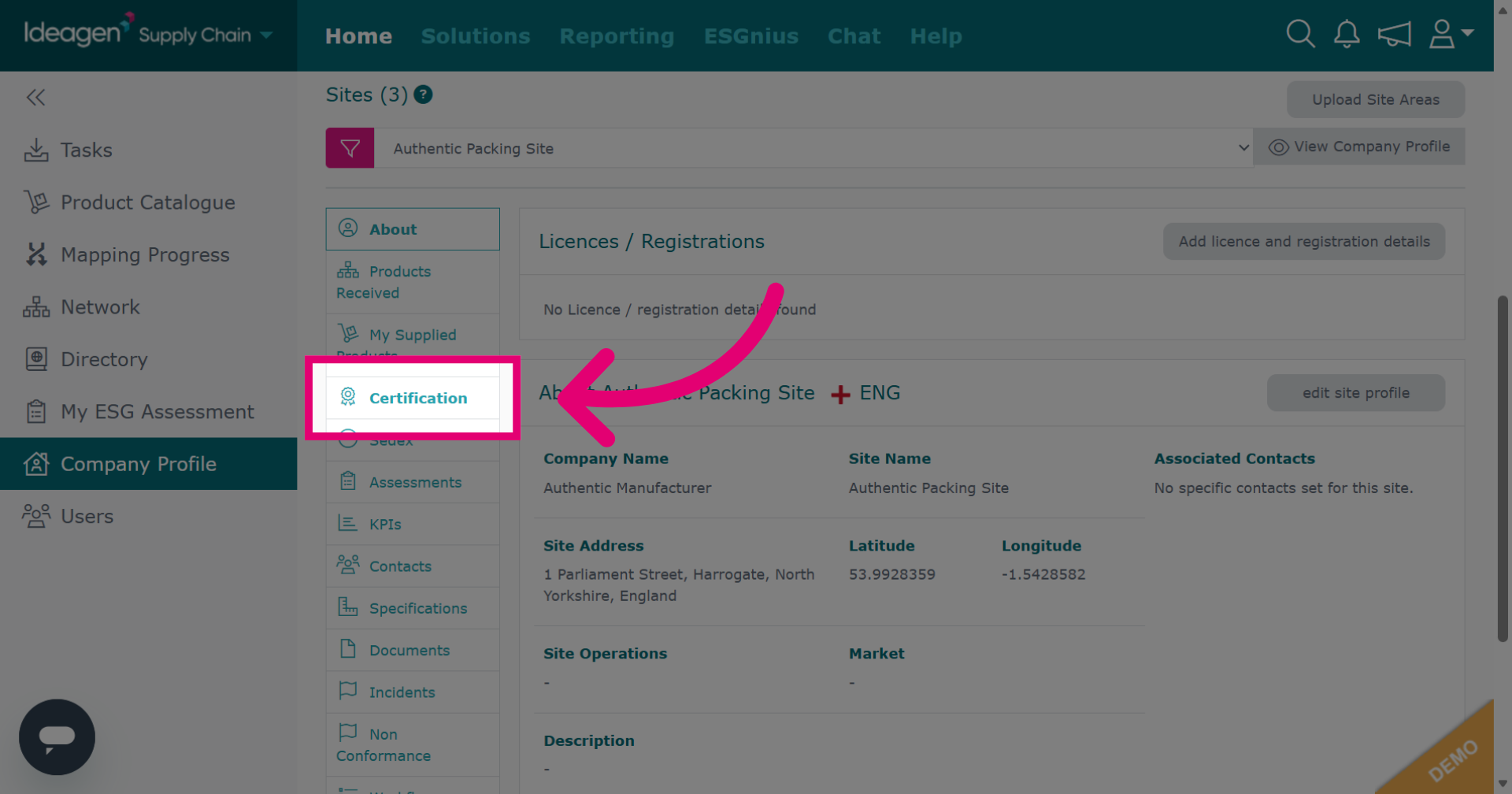Click the Licences / Registrations heading
Image resolution: width=1512 pixels, height=794 pixels.
[651, 241]
